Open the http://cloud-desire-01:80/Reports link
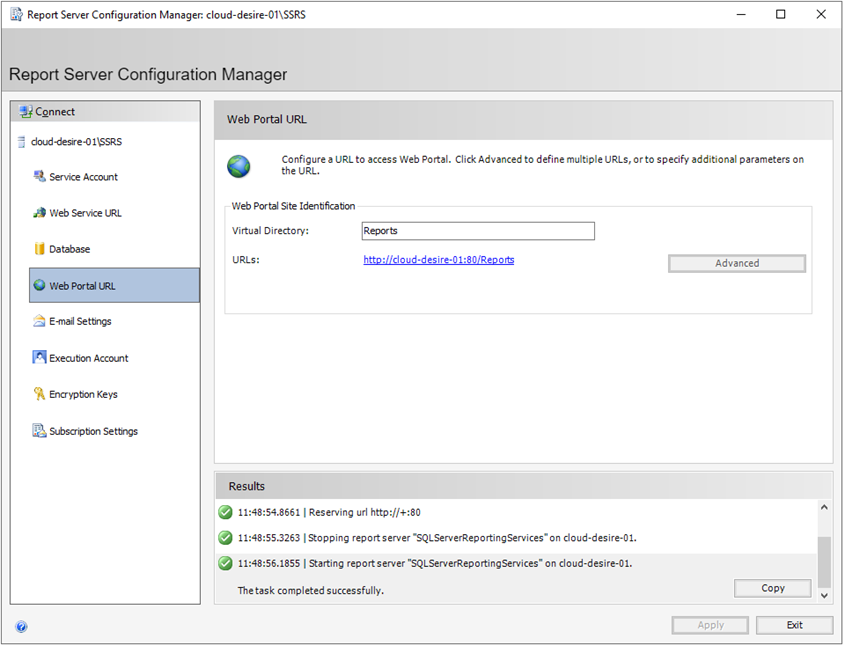 click(438, 259)
